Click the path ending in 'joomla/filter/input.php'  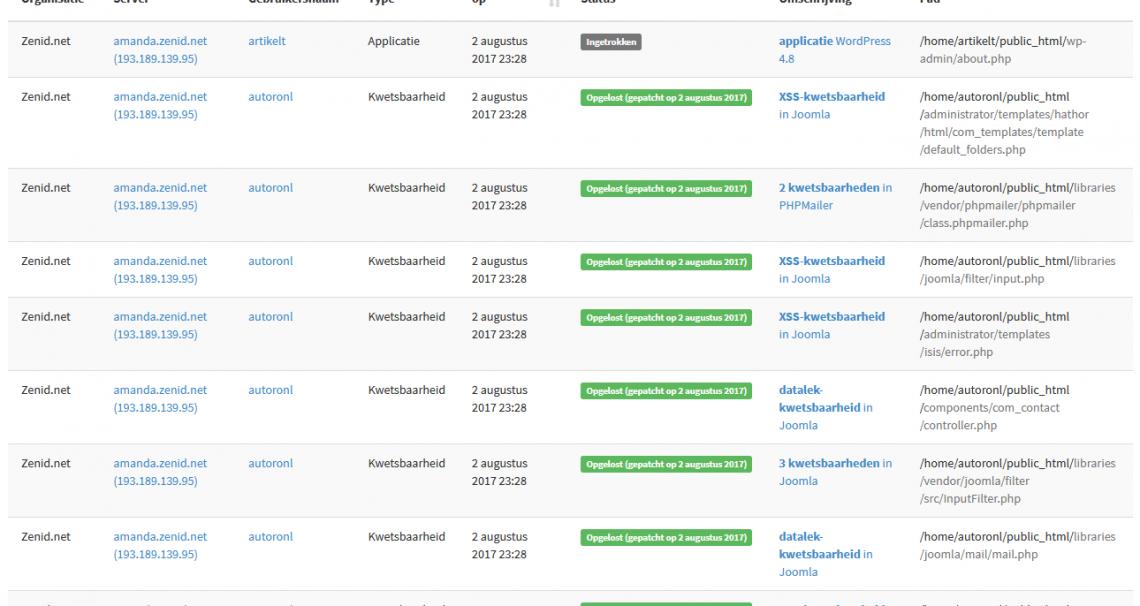point(1018,270)
